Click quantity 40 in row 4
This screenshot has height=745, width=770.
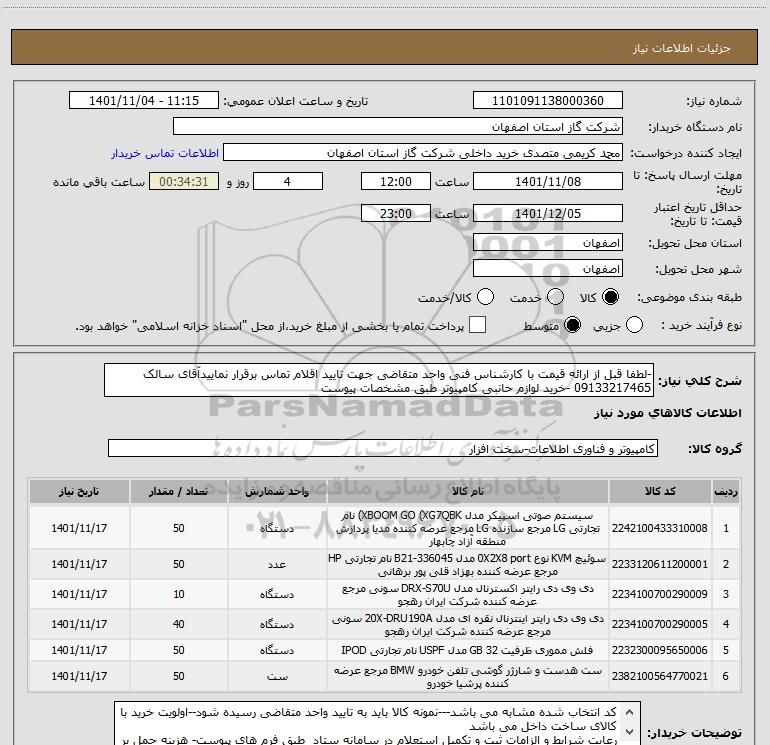click(x=179, y=624)
